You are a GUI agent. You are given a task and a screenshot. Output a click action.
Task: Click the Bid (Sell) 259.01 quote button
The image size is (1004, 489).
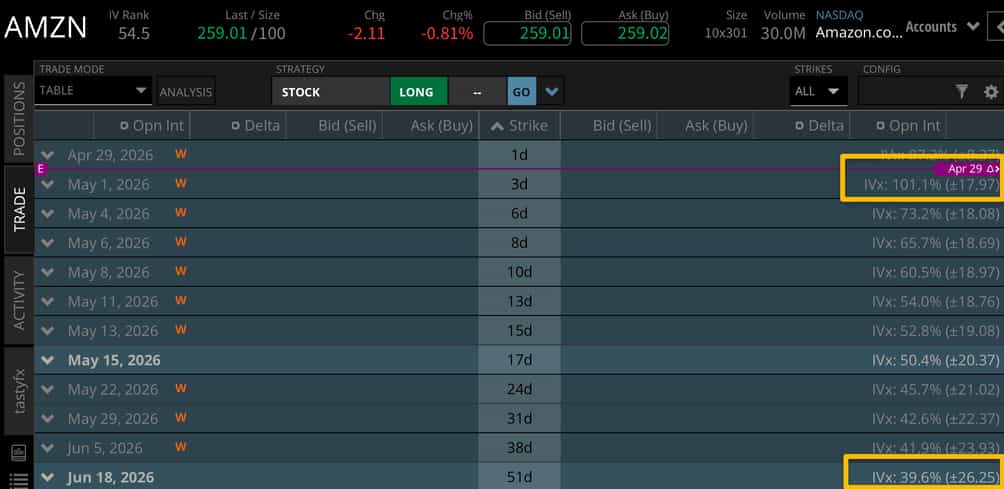[x=527, y=33]
